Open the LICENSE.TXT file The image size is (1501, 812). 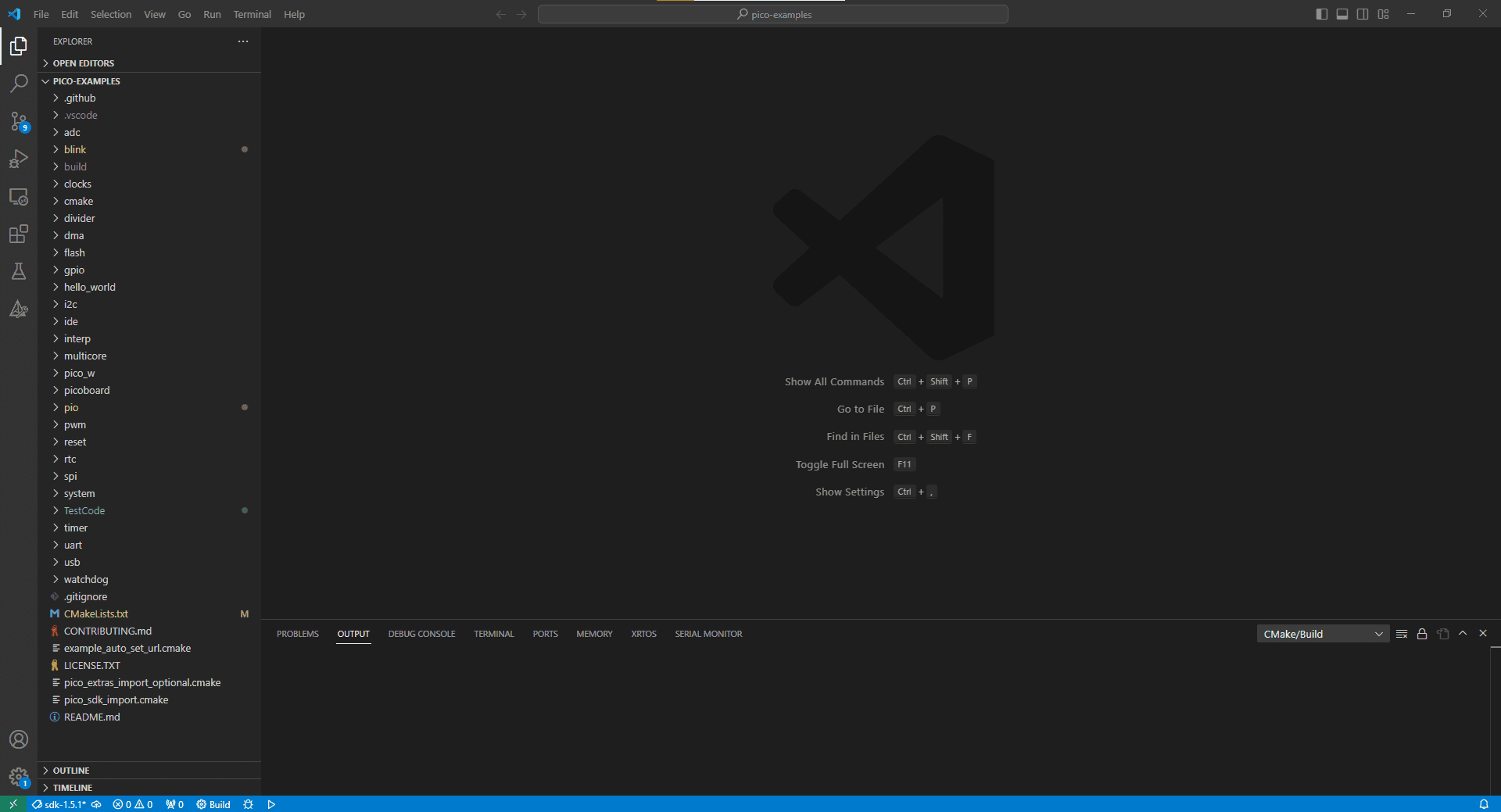click(x=149, y=665)
